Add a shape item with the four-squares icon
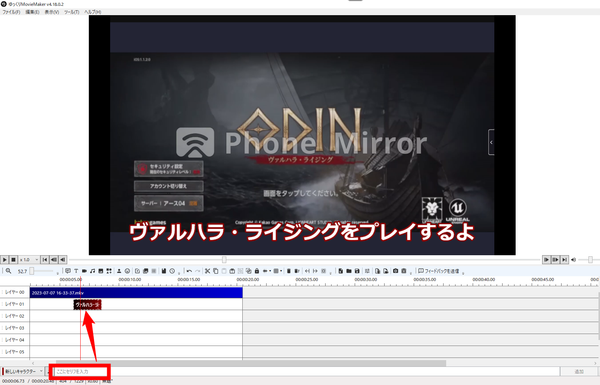 pos(109,271)
